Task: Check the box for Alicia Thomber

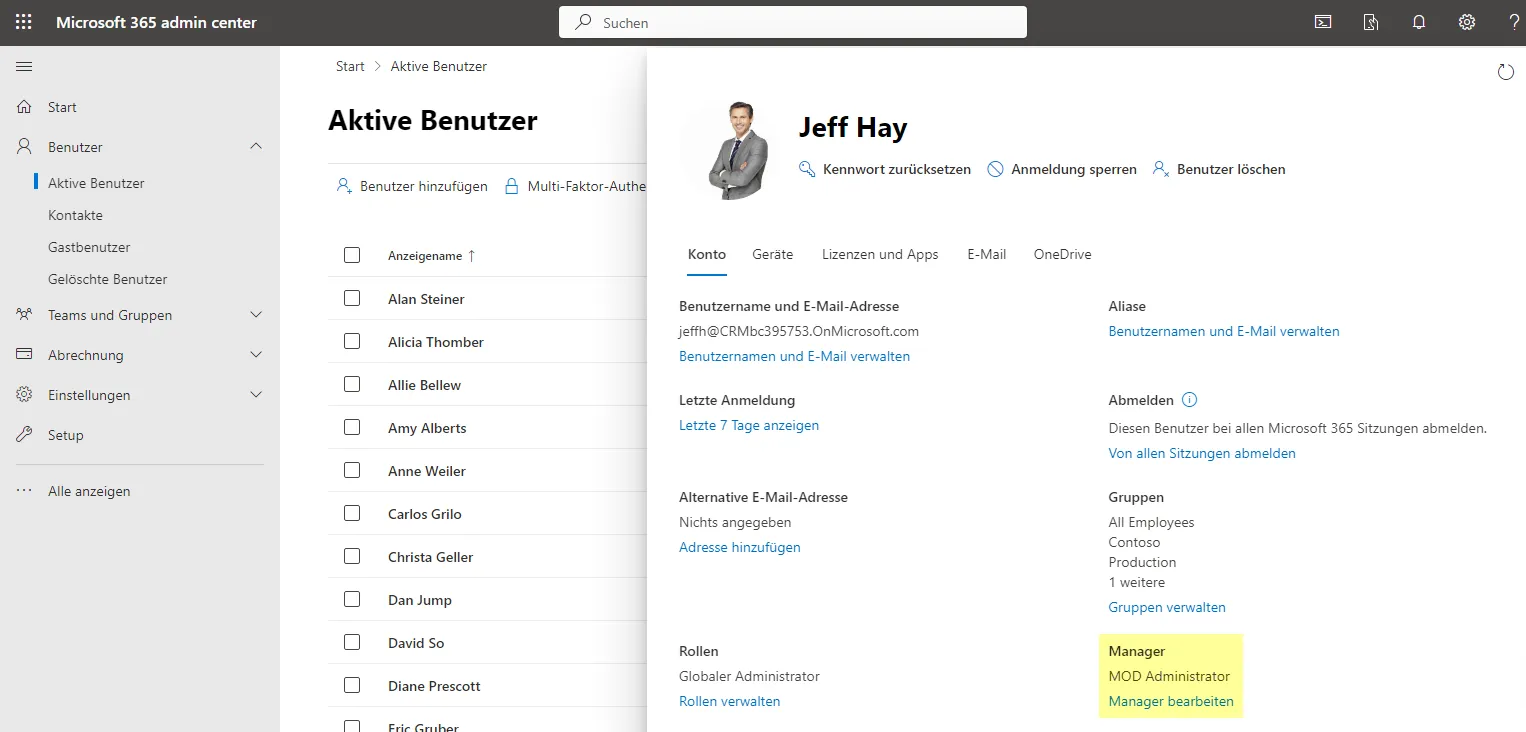Action: click(352, 341)
